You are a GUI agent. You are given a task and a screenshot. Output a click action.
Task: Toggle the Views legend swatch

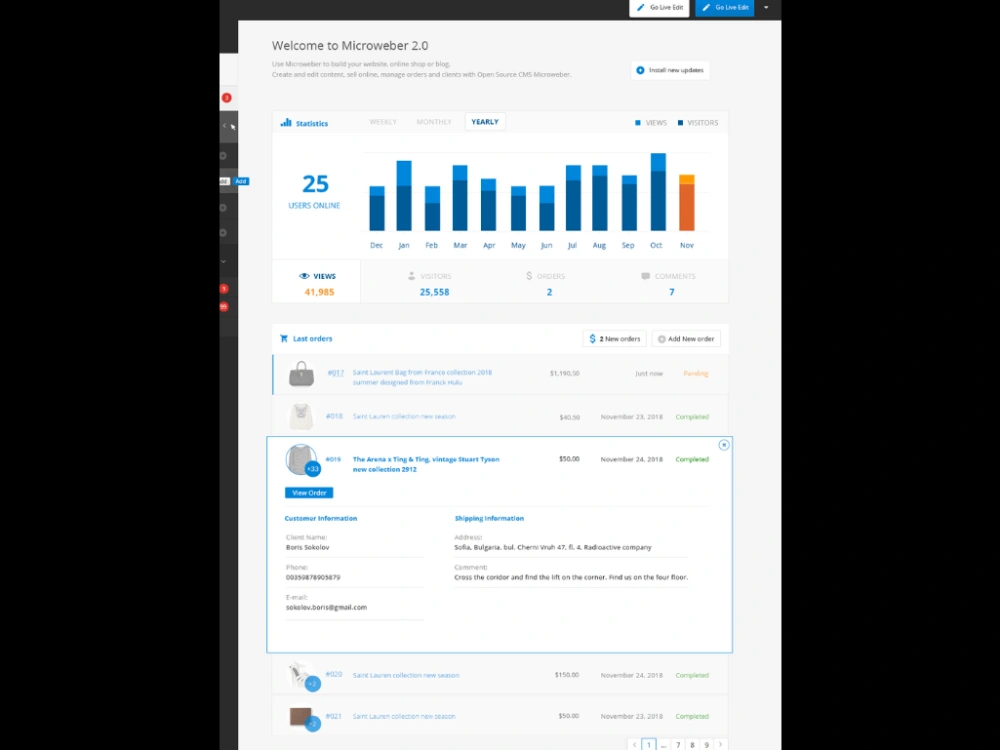[x=638, y=122]
